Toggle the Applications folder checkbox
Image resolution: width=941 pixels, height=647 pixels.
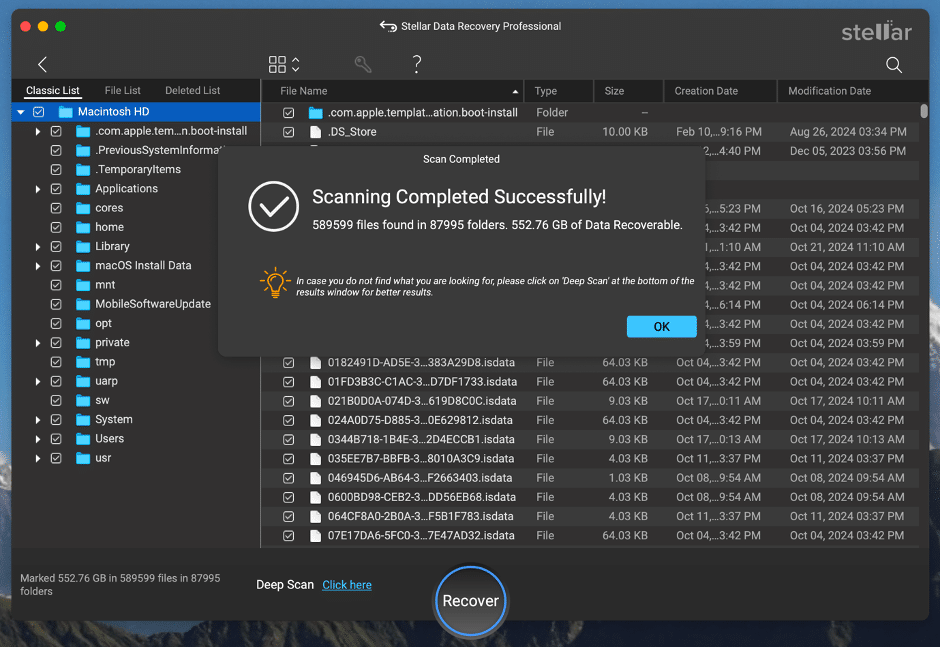tap(56, 188)
